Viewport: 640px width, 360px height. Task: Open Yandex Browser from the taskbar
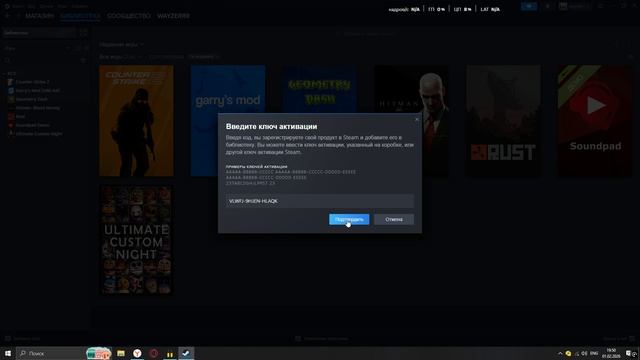(x=138, y=353)
